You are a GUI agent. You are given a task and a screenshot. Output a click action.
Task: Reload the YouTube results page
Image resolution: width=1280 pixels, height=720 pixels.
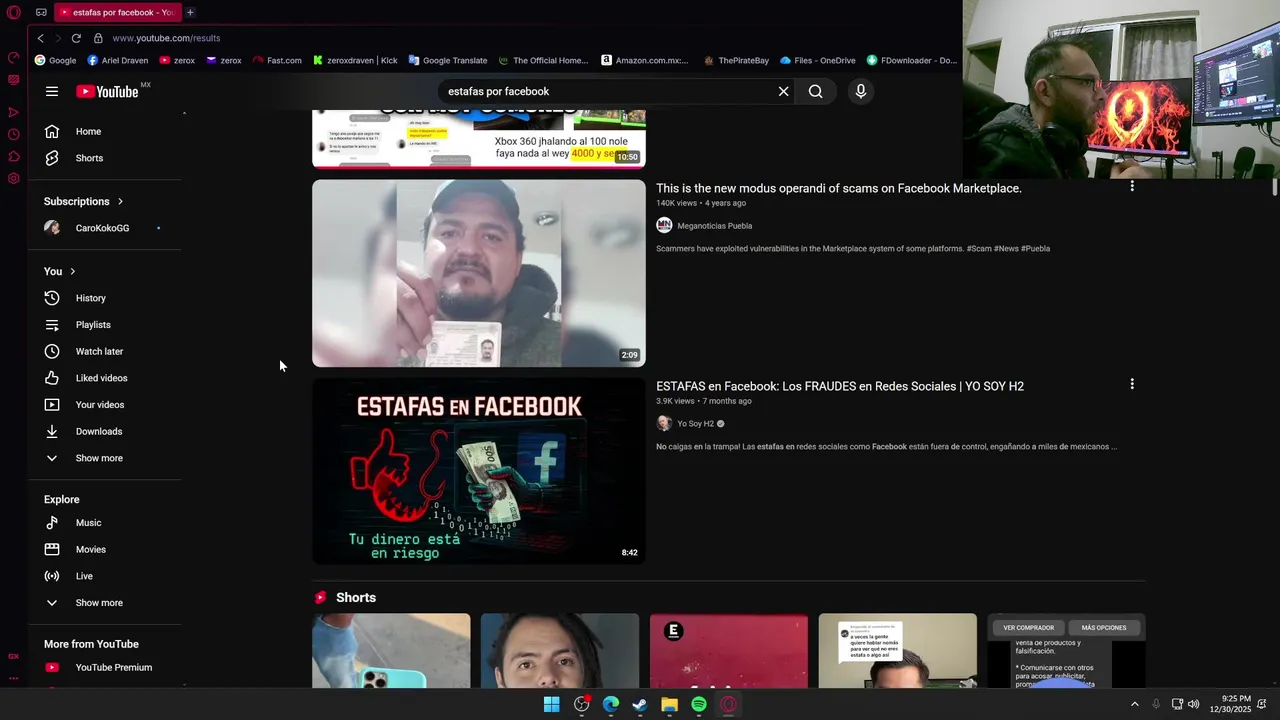click(x=76, y=38)
